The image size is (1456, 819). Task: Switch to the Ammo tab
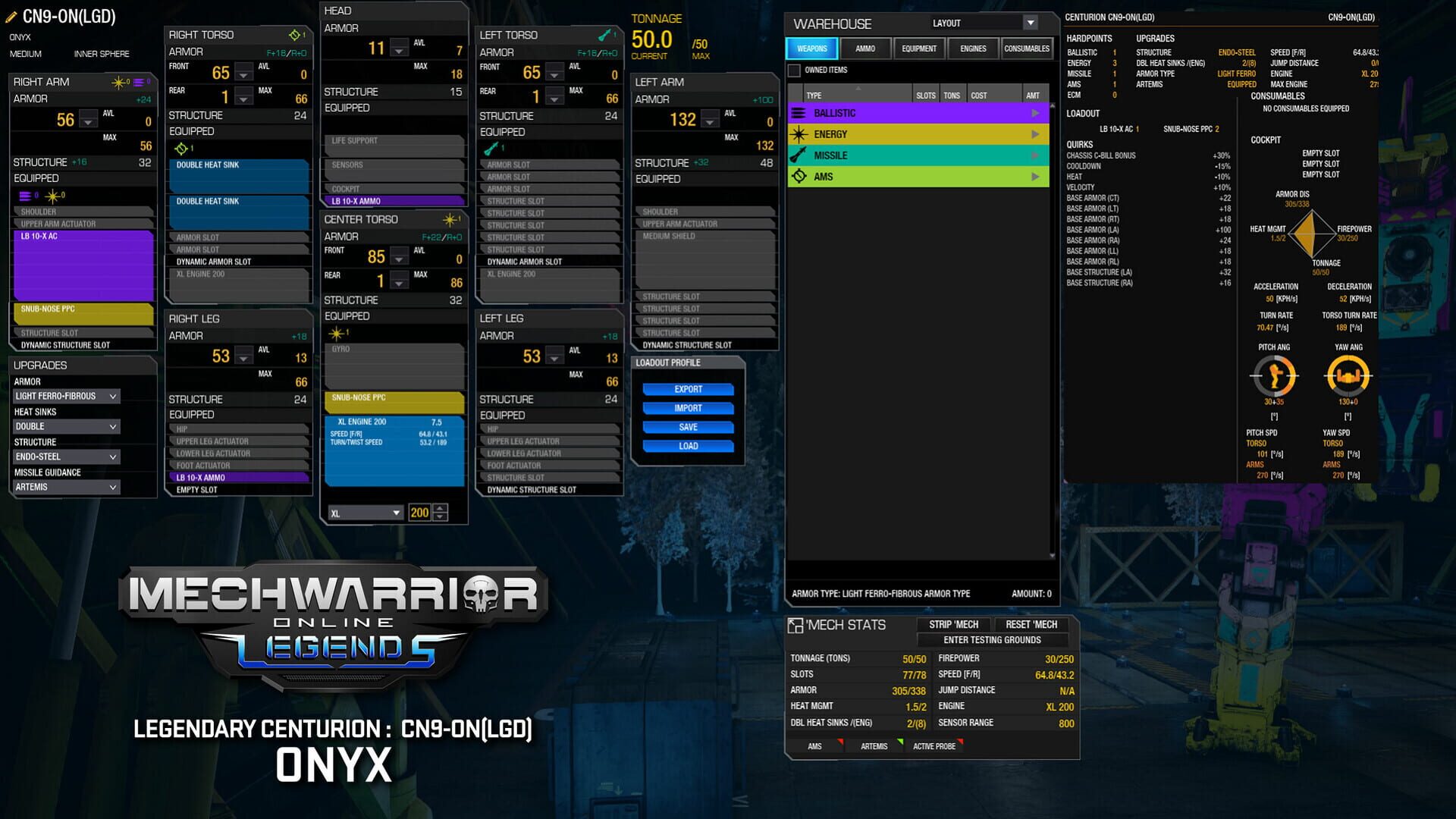coord(864,48)
